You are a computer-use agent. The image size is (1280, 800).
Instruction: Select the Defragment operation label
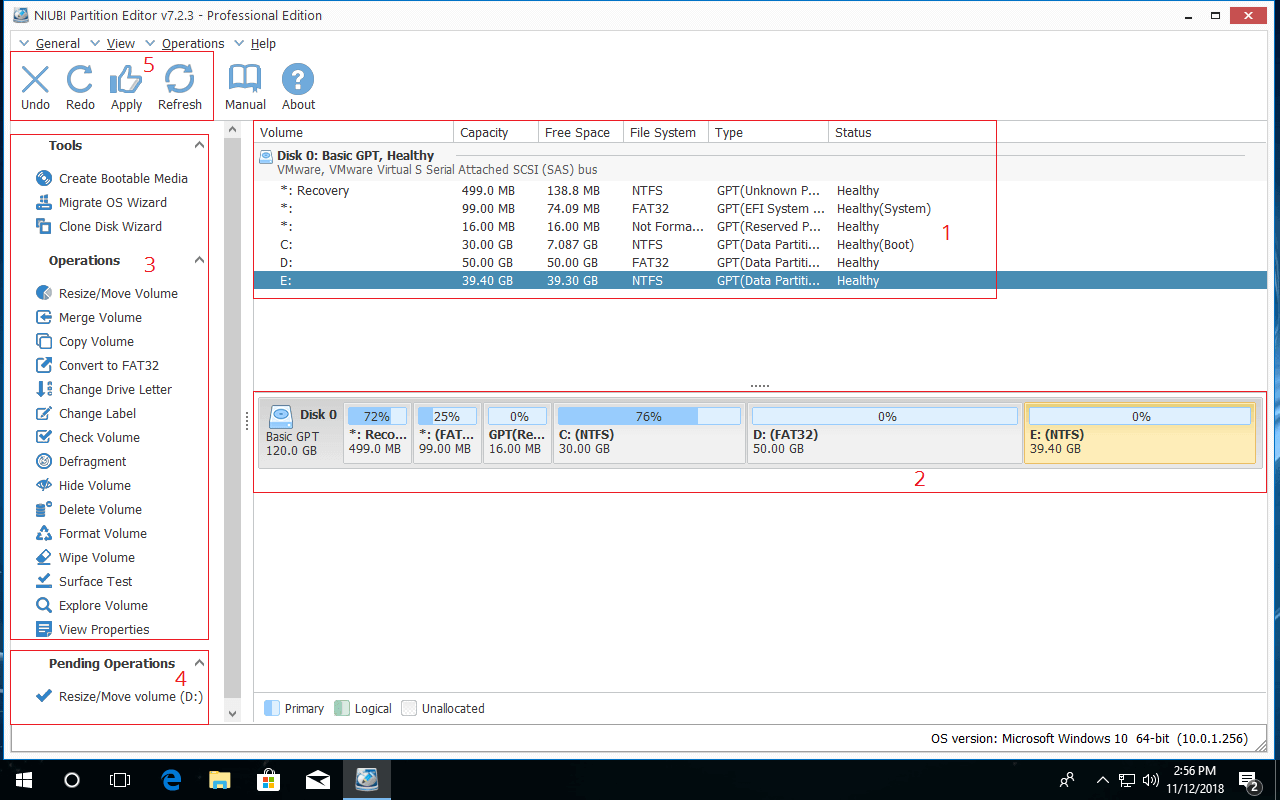tap(93, 461)
